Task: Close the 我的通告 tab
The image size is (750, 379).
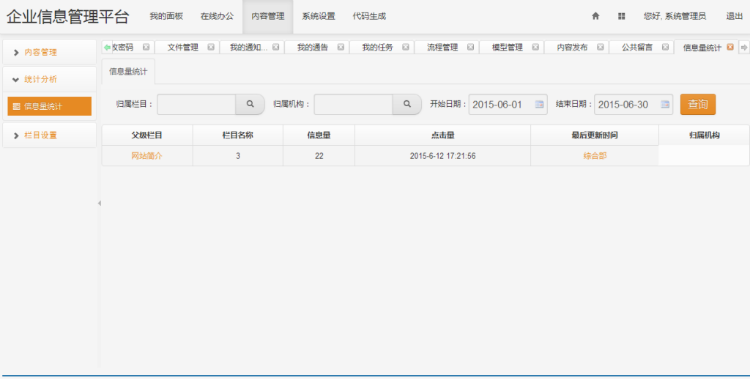Action: tap(341, 47)
